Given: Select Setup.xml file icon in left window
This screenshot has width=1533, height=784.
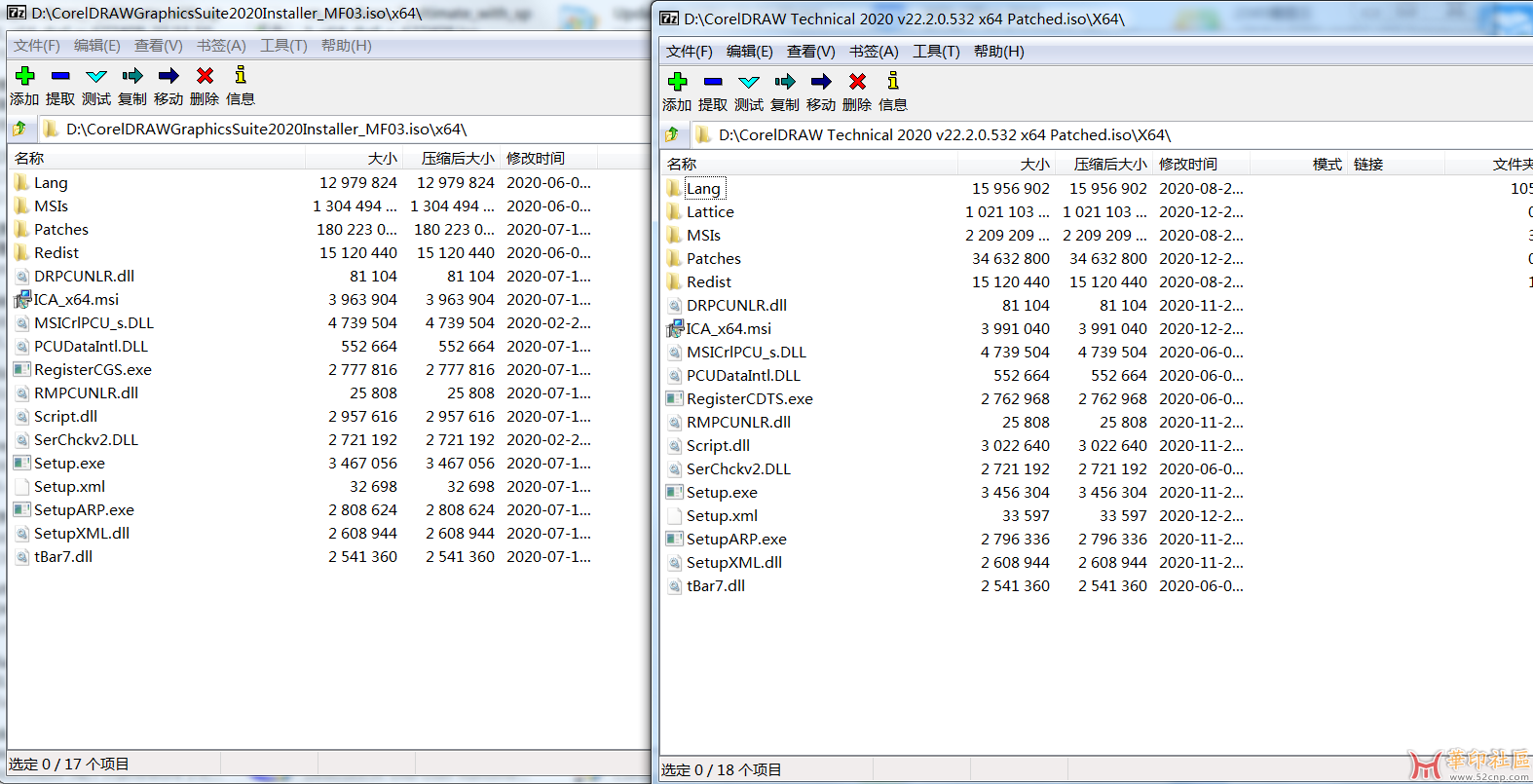Looking at the screenshot, I should click(x=21, y=486).
